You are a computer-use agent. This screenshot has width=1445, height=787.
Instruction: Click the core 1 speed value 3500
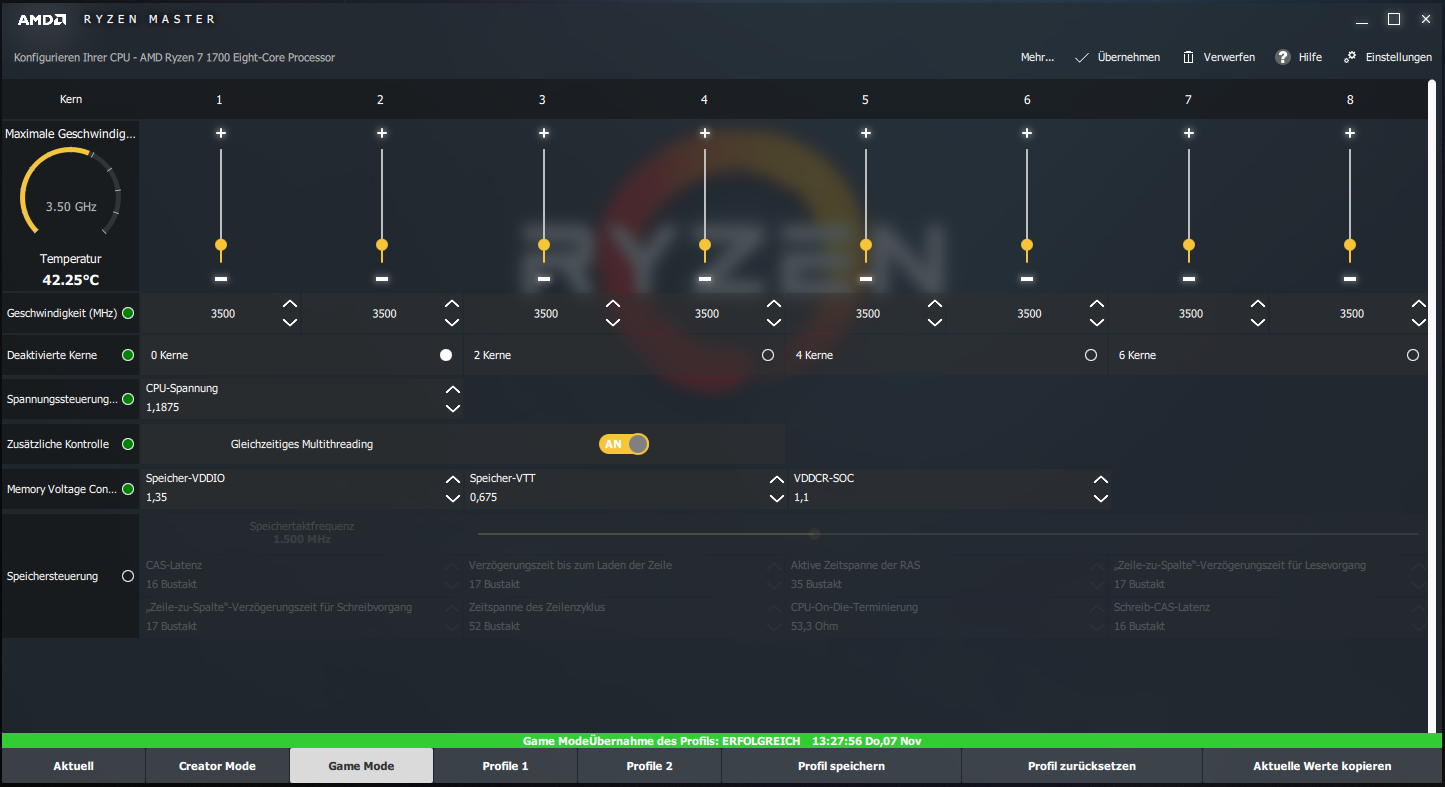[x=223, y=313]
